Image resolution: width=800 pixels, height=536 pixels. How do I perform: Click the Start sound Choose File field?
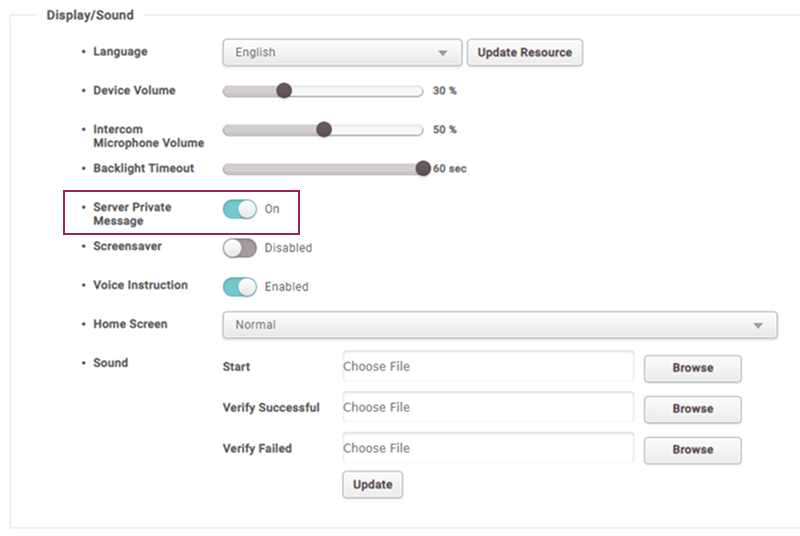pos(488,366)
